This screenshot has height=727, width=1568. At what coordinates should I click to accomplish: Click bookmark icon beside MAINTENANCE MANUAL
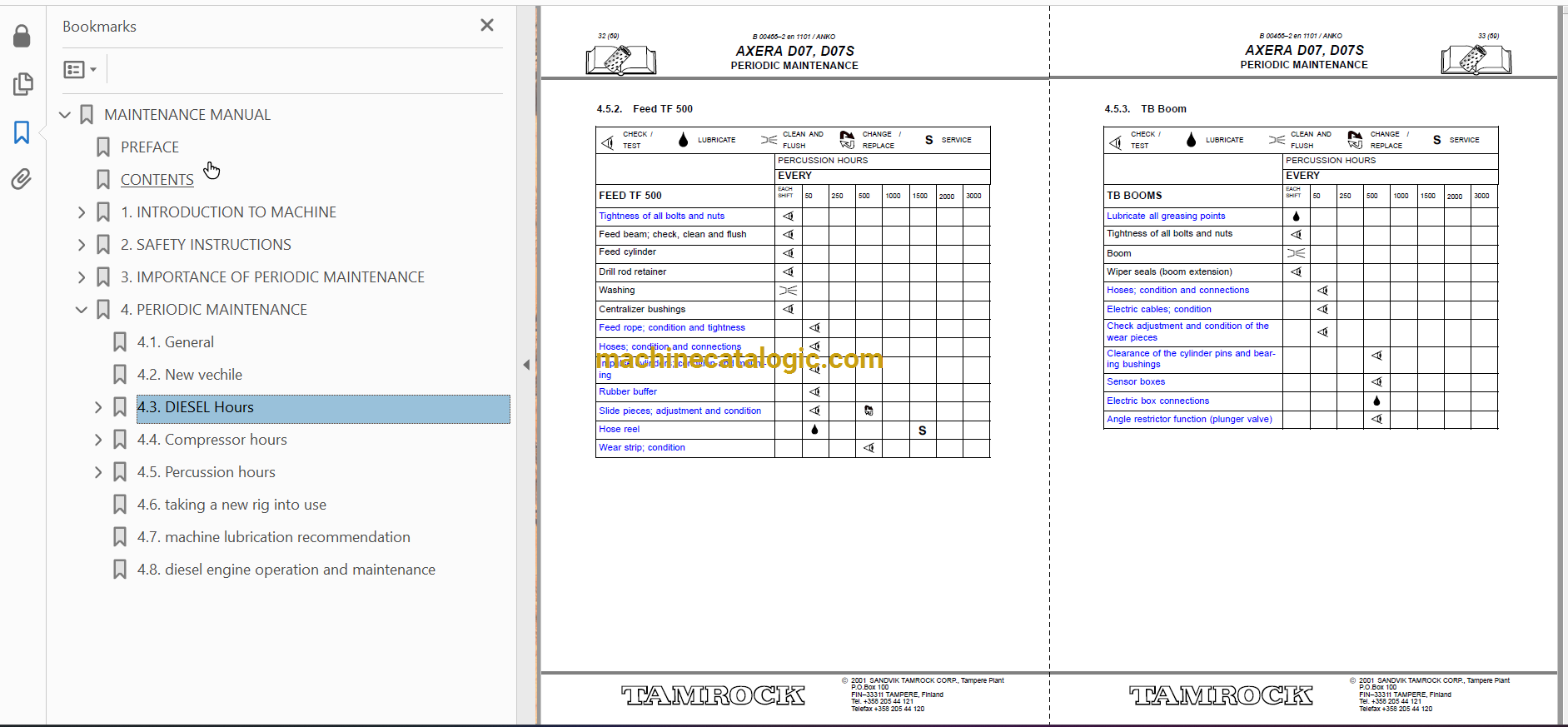tap(87, 115)
